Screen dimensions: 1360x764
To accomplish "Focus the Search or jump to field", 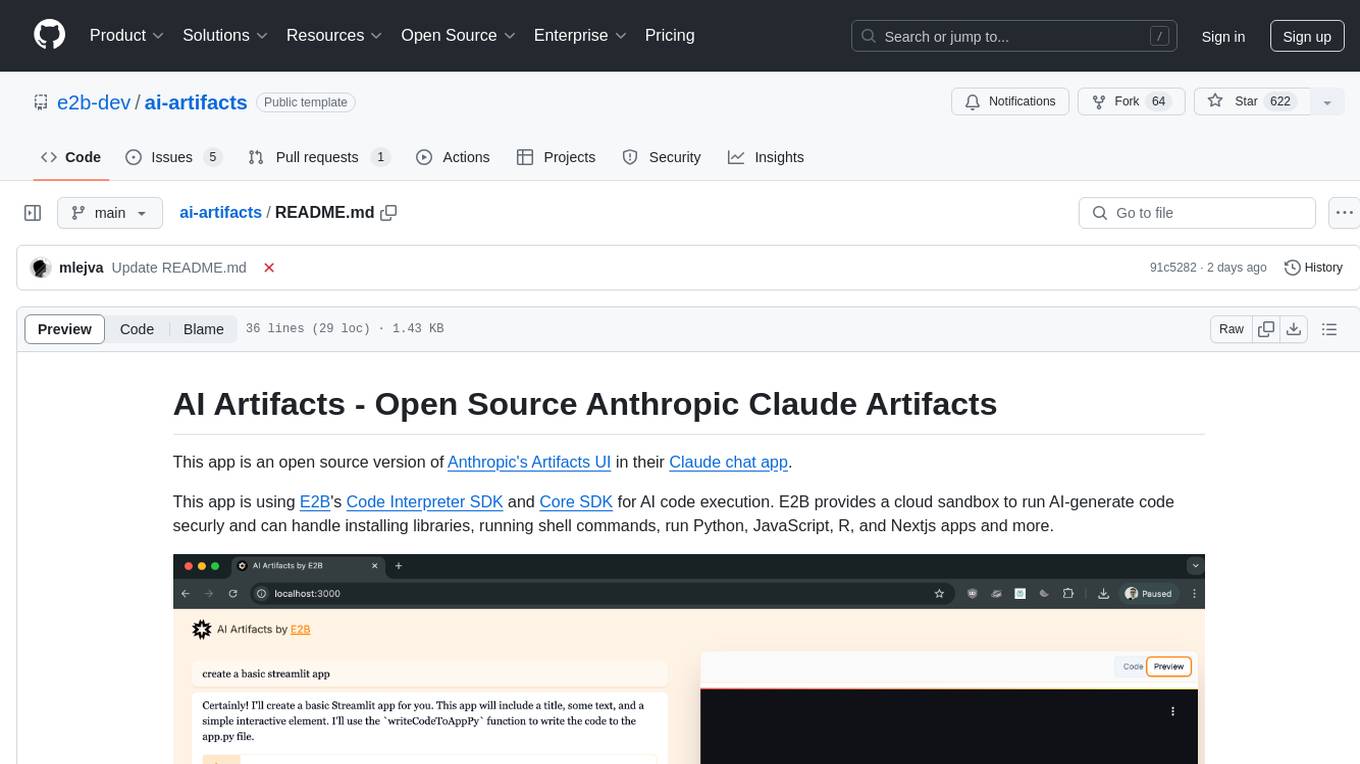I will tap(1016, 36).
